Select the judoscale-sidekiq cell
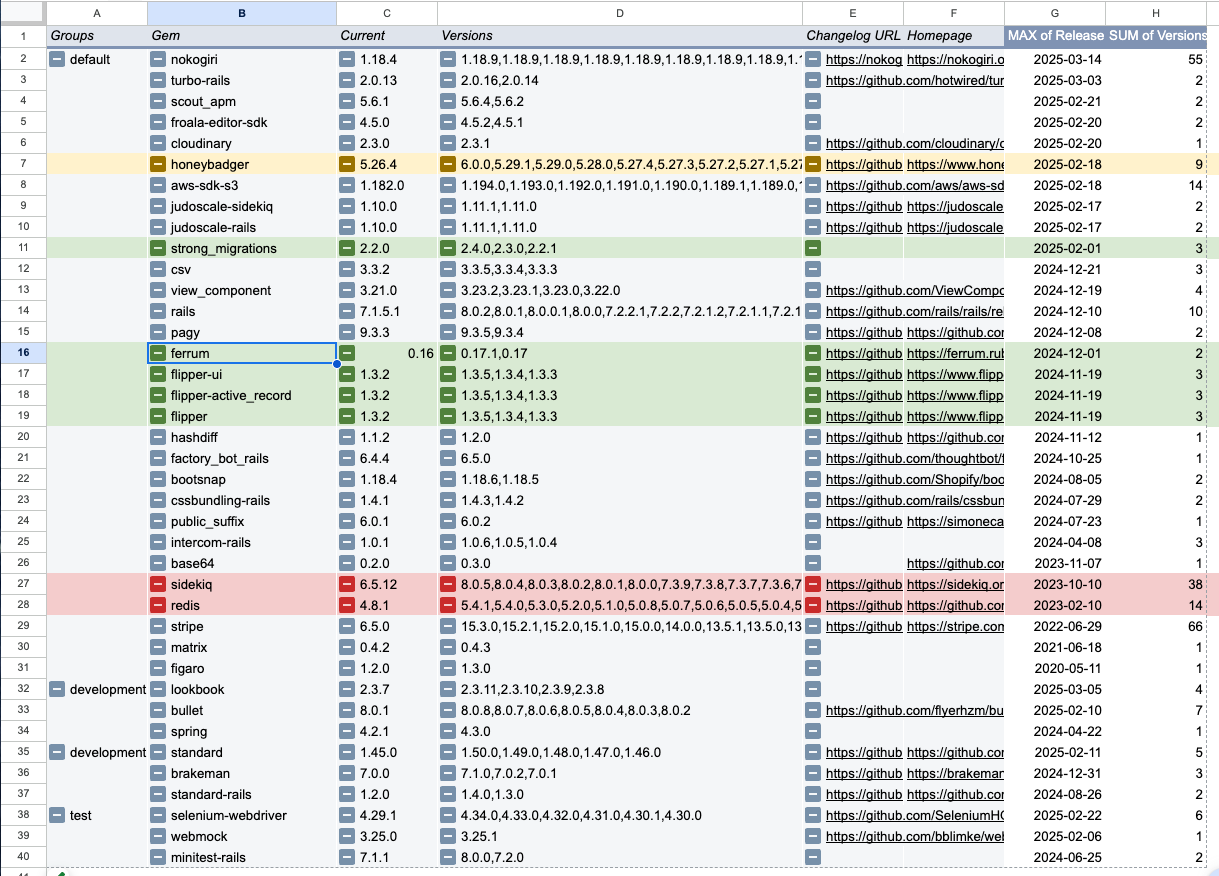This screenshot has height=876, width=1219. 242,207
